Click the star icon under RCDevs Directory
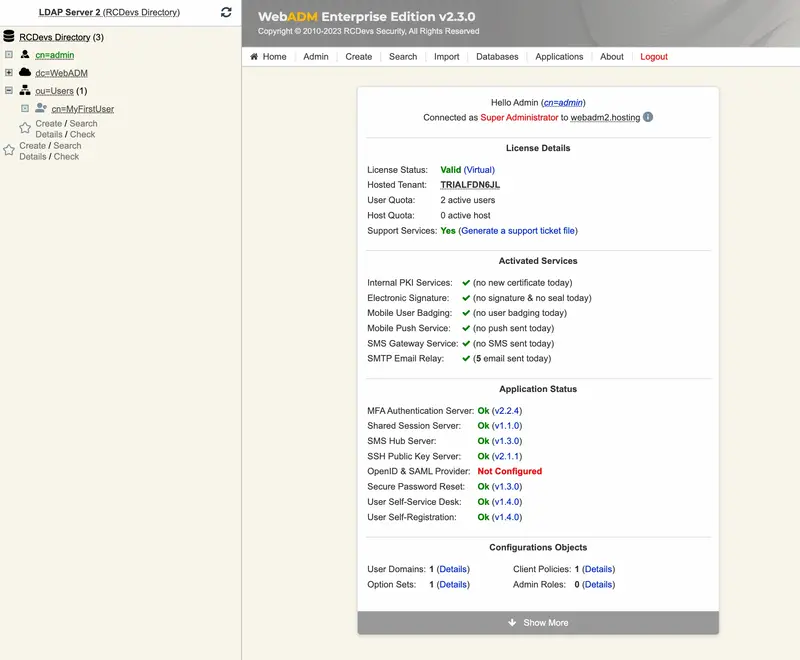This screenshot has height=660, width=800. click(x=9, y=150)
